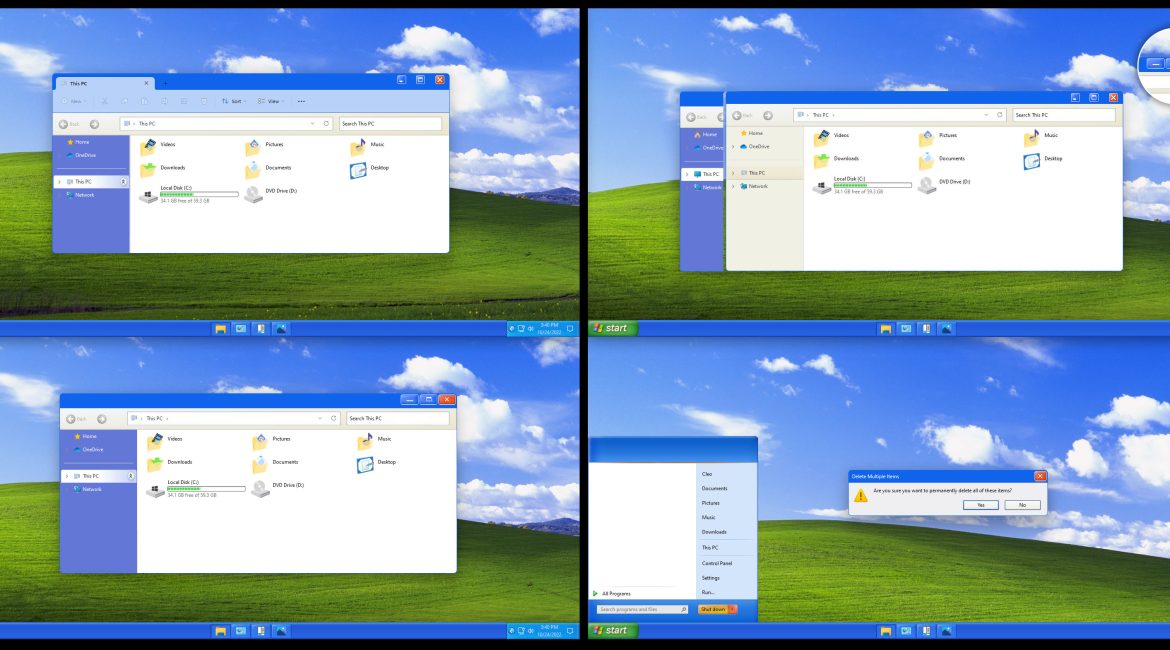Screen dimensions: 1170x650
Task: Open address history chevron in bottom-left Explorer window
Action: tap(319, 419)
